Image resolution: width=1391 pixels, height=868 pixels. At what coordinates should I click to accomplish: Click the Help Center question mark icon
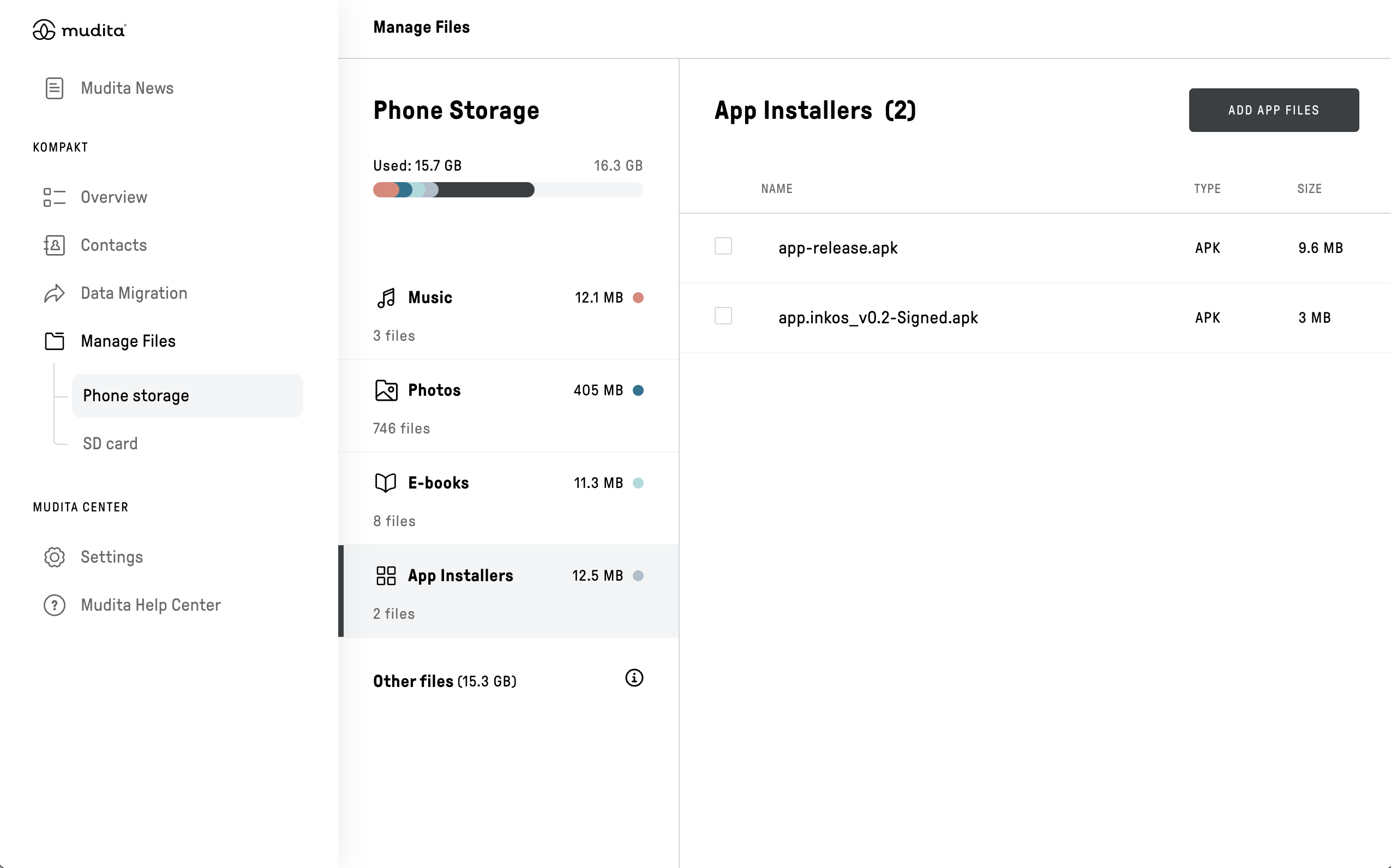[x=55, y=605]
